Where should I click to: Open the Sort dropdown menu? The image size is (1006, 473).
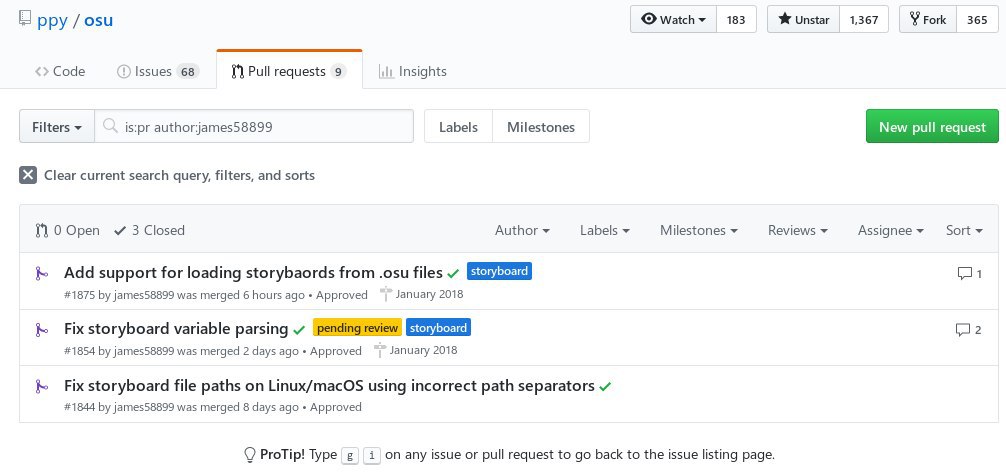(x=964, y=230)
